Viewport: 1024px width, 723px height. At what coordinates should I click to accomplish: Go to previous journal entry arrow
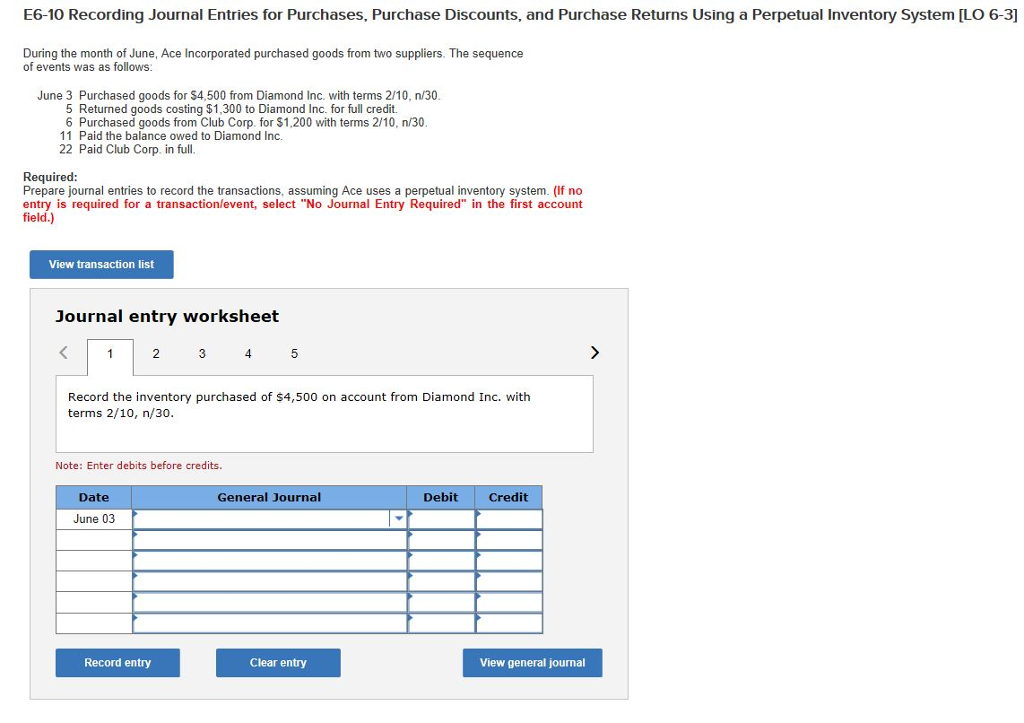click(64, 352)
